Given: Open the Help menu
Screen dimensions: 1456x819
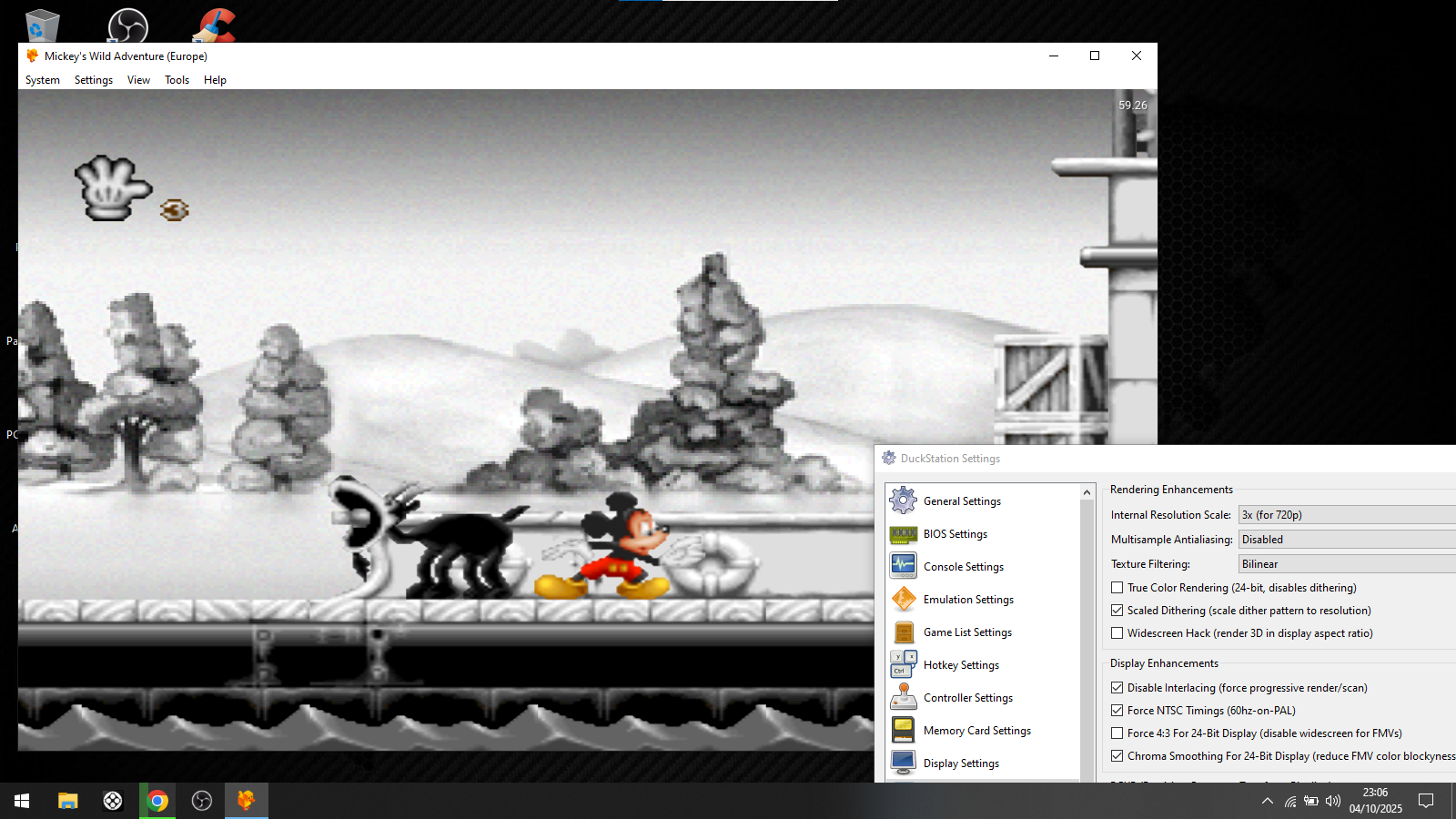Looking at the screenshot, I should coord(215,80).
